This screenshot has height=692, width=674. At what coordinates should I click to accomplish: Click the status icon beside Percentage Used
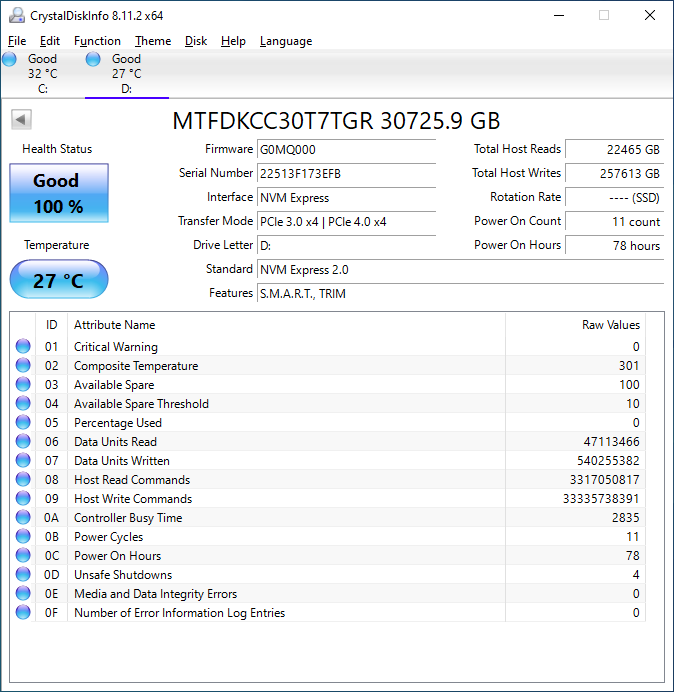click(x=23, y=423)
